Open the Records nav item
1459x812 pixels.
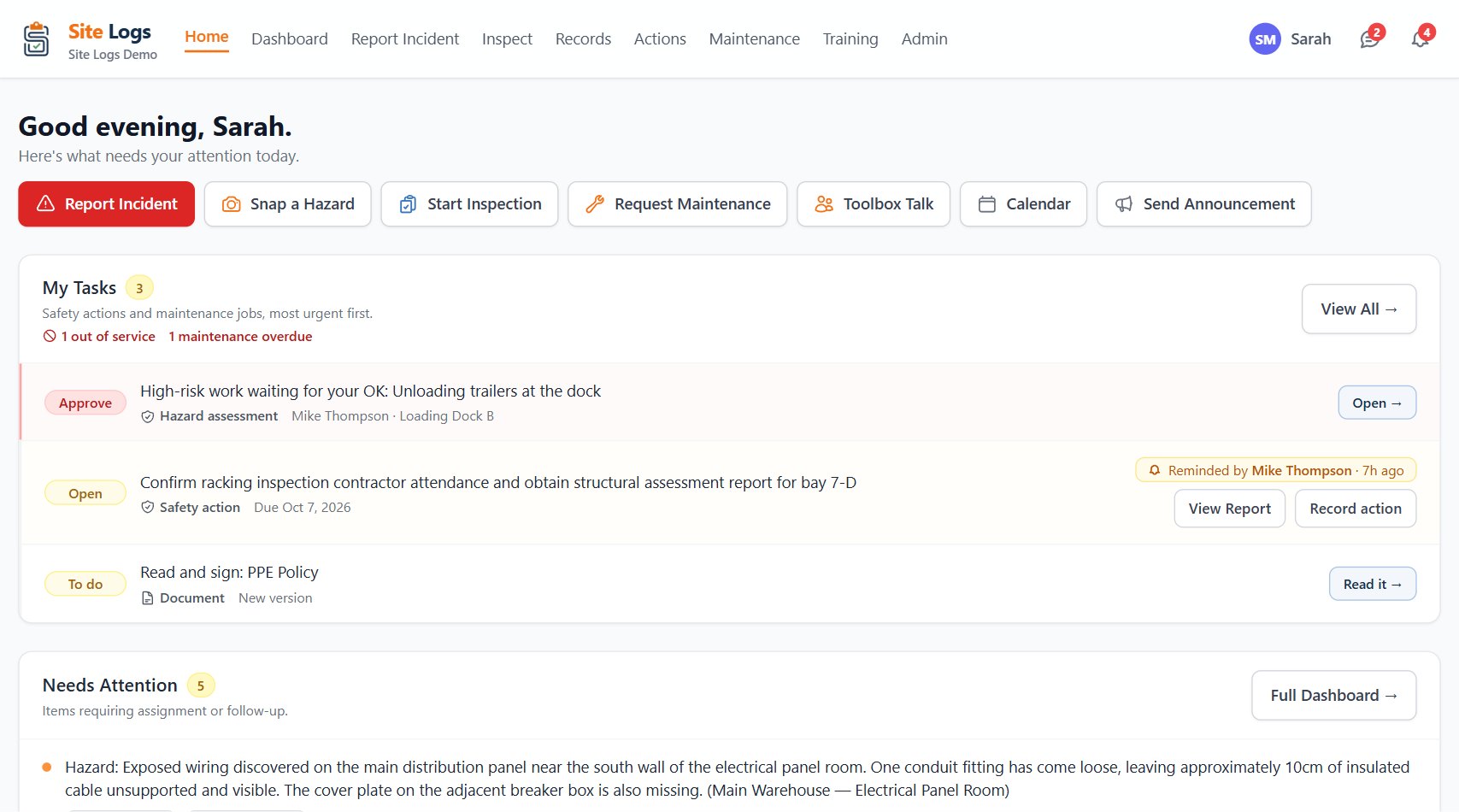583,38
